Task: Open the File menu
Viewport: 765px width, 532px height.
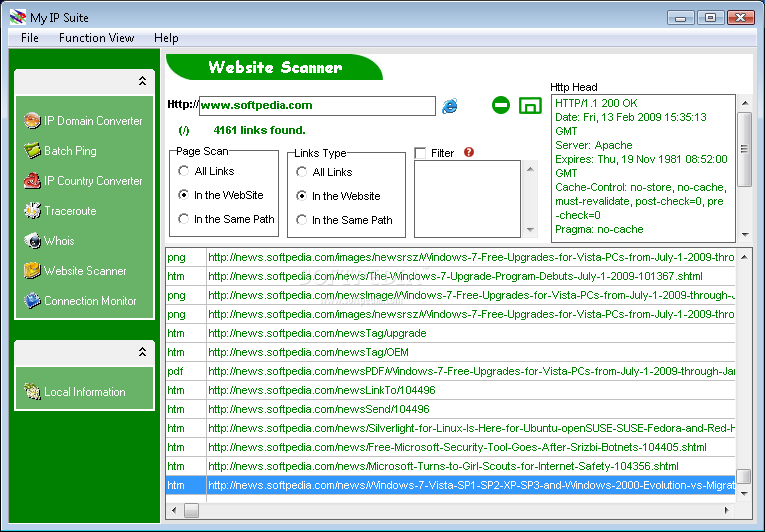Action: 30,38
